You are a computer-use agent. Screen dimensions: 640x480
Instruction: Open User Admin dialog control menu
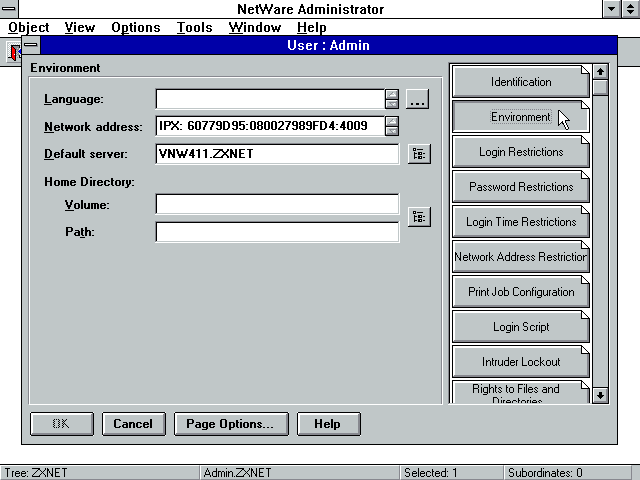[x=31, y=45]
